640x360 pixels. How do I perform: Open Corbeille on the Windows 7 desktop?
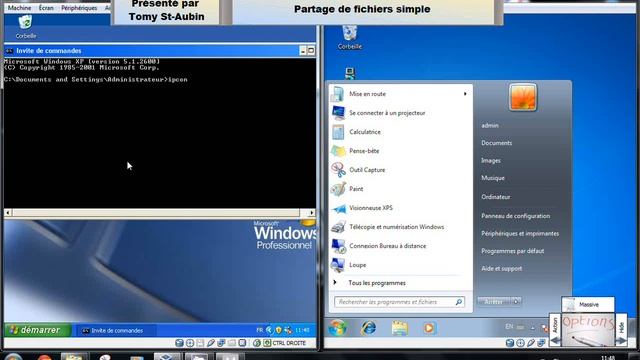coord(350,37)
